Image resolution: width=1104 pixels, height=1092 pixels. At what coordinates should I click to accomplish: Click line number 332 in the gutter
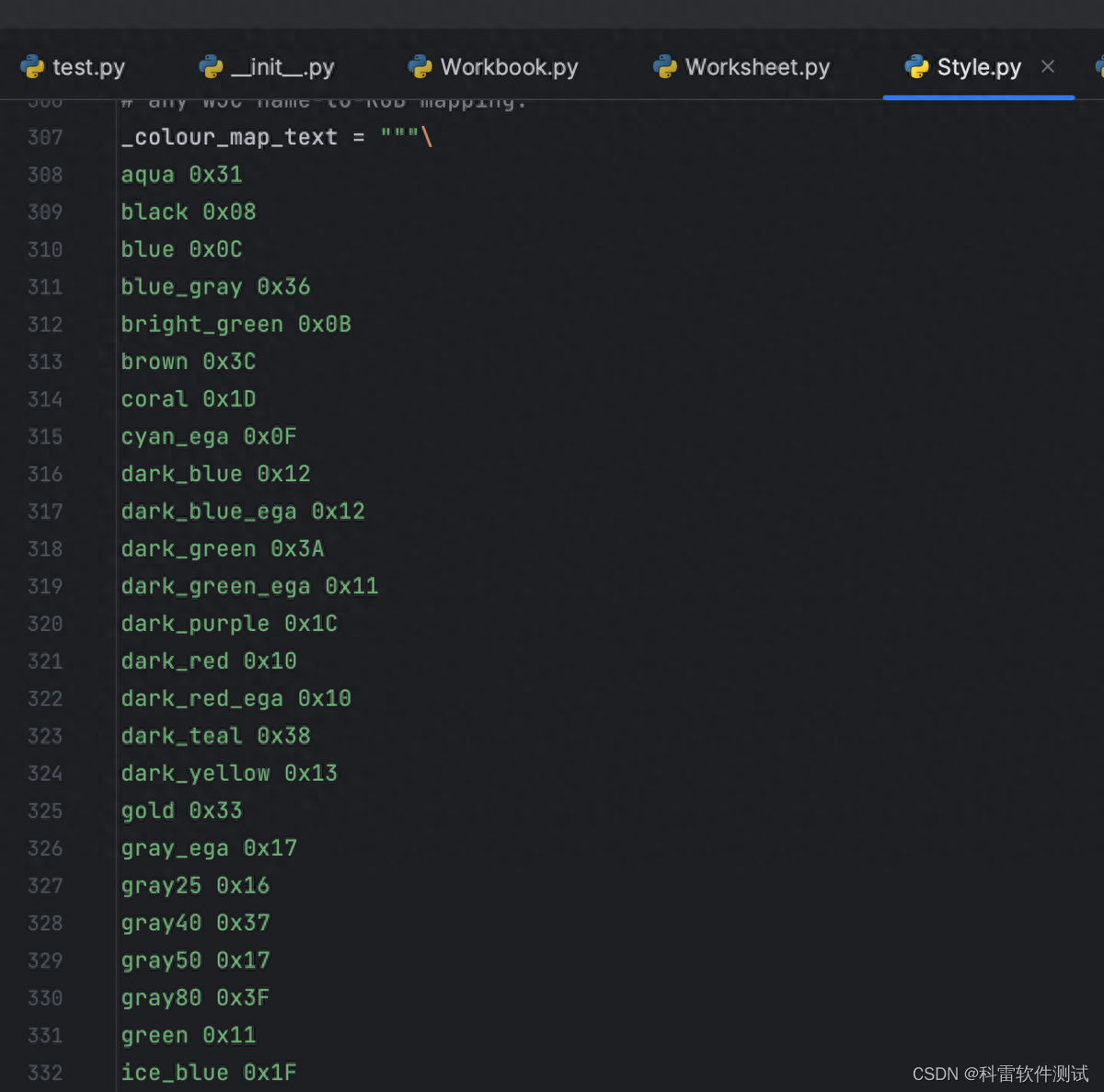(45, 1073)
